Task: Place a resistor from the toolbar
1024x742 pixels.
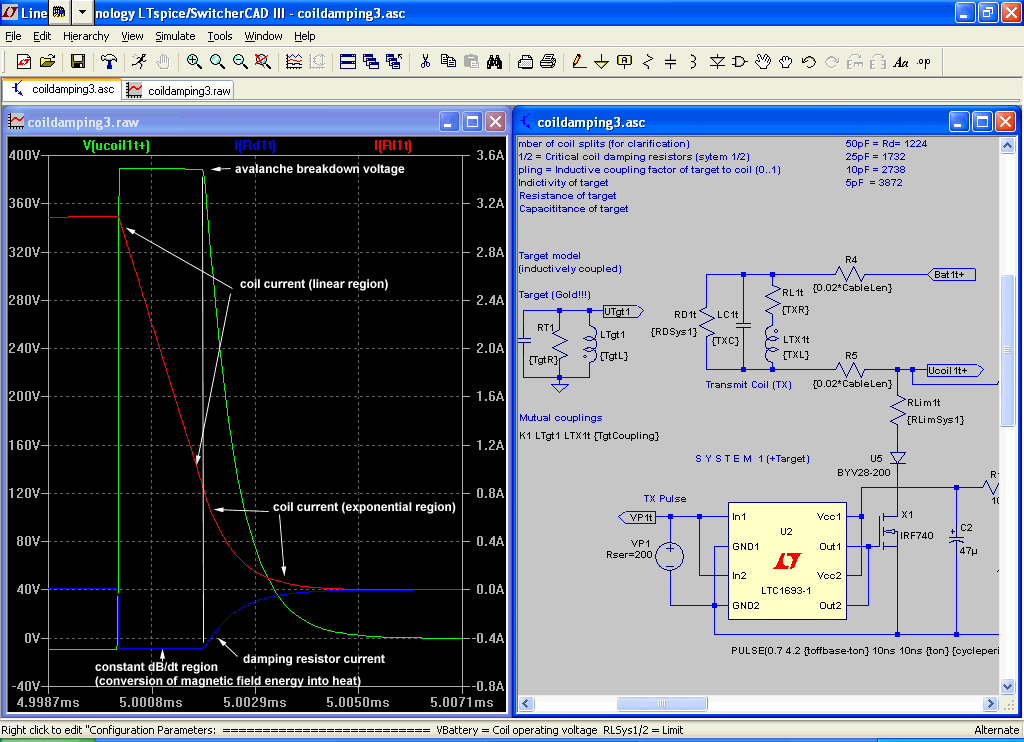Action: tap(648, 61)
